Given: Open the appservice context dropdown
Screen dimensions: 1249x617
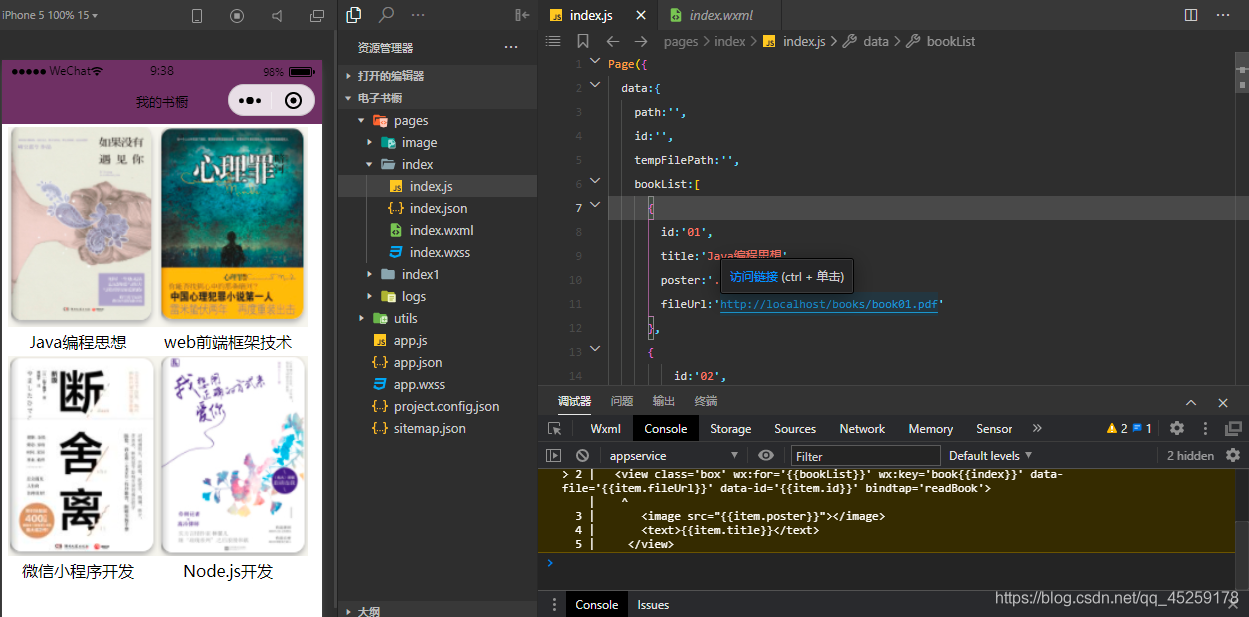Looking at the screenshot, I should coord(673,455).
